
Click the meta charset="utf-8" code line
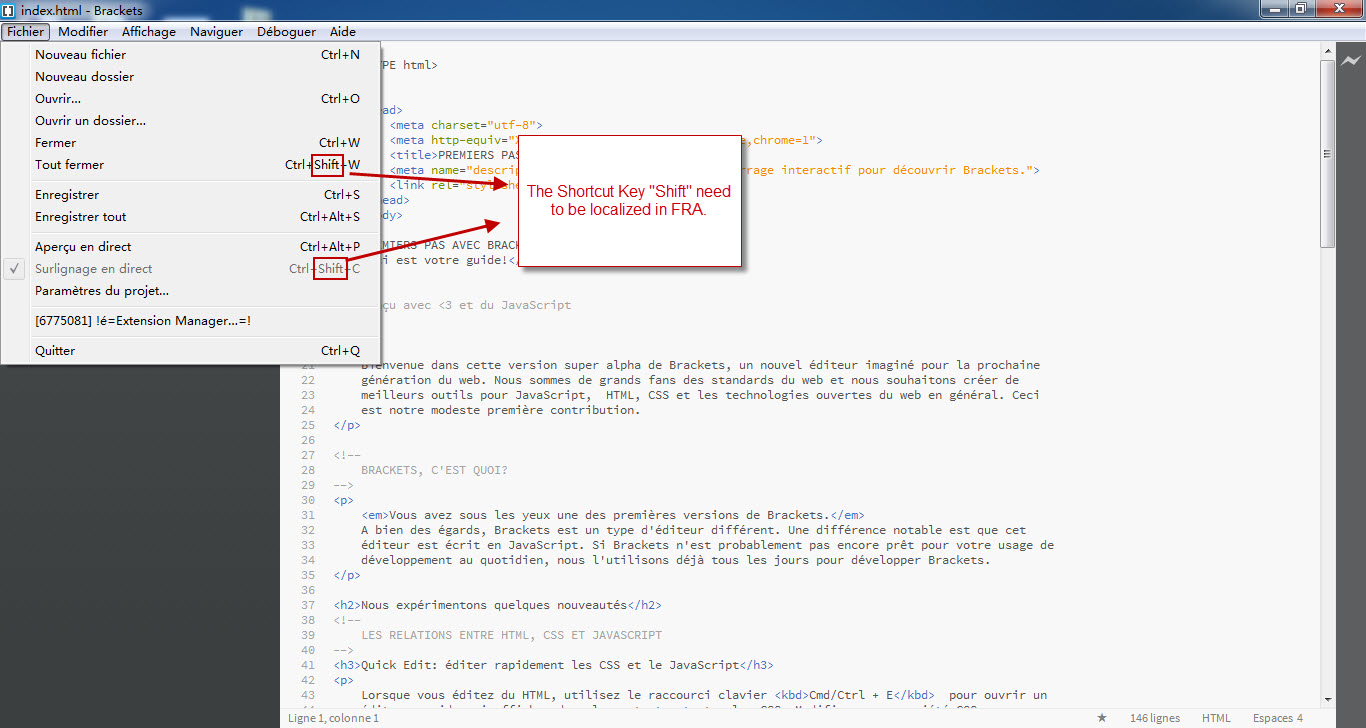[x=466, y=125]
